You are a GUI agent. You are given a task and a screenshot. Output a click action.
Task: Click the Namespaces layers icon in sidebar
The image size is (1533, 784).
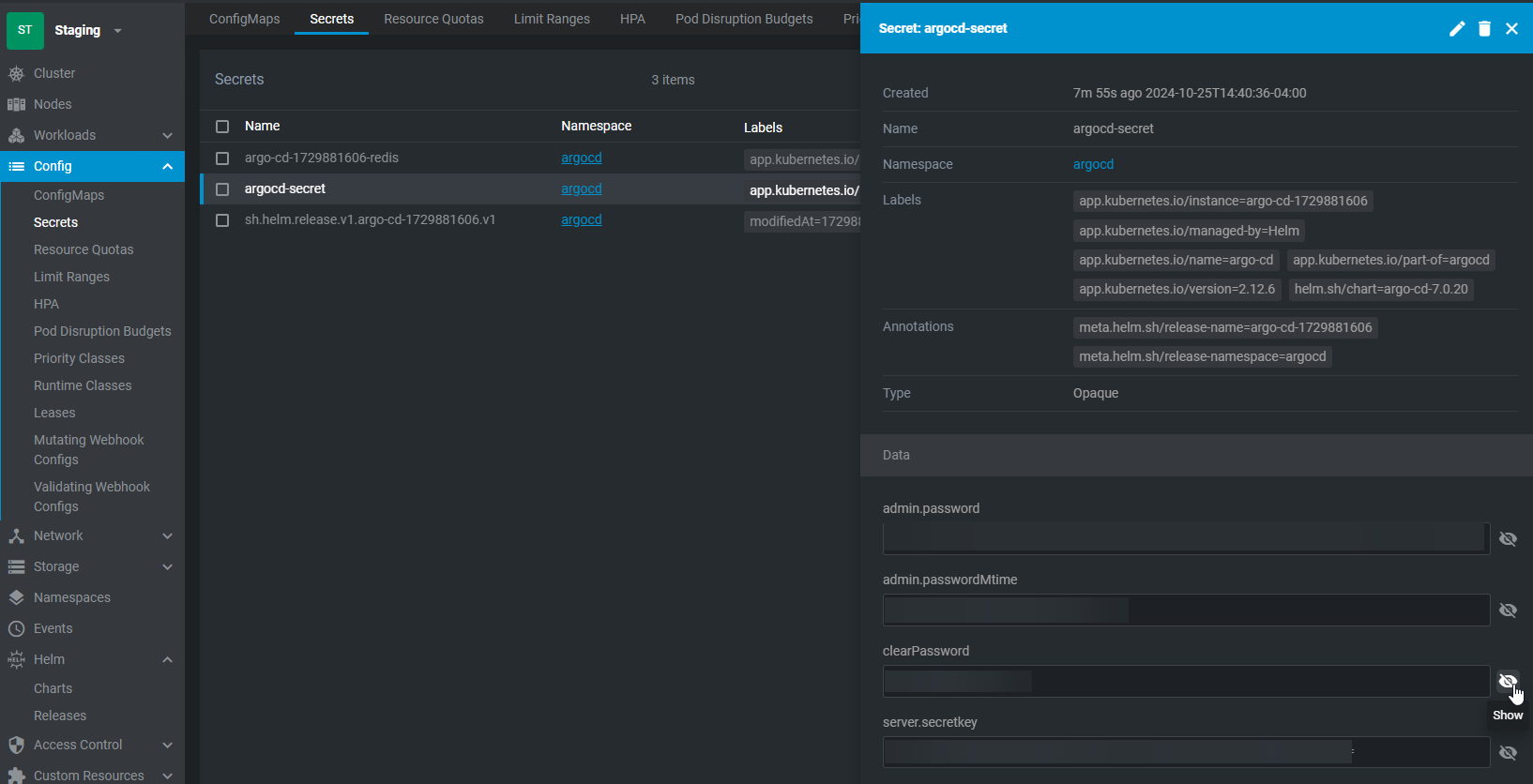coord(16,597)
